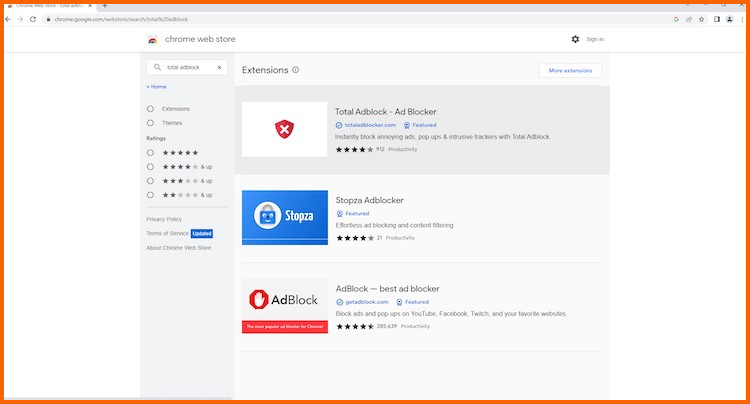Click Featured badge on Stopza Adblocker
Image resolution: width=750 pixels, height=404 pixels.
point(353,214)
